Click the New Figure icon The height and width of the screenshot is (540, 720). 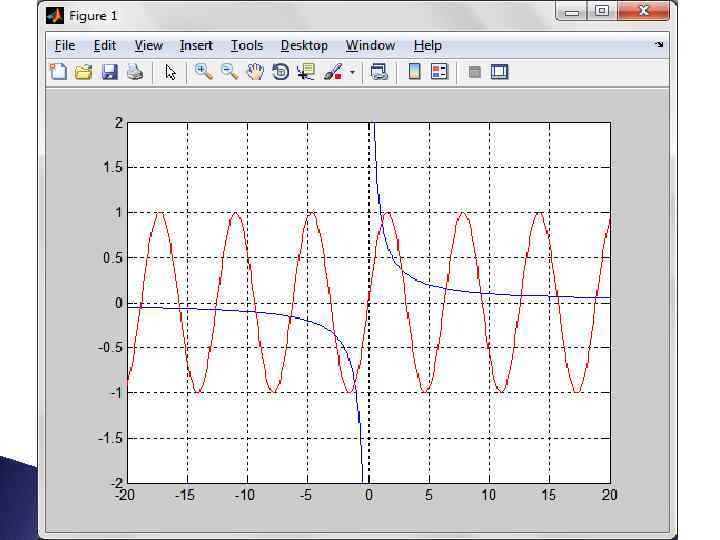(58, 72)
